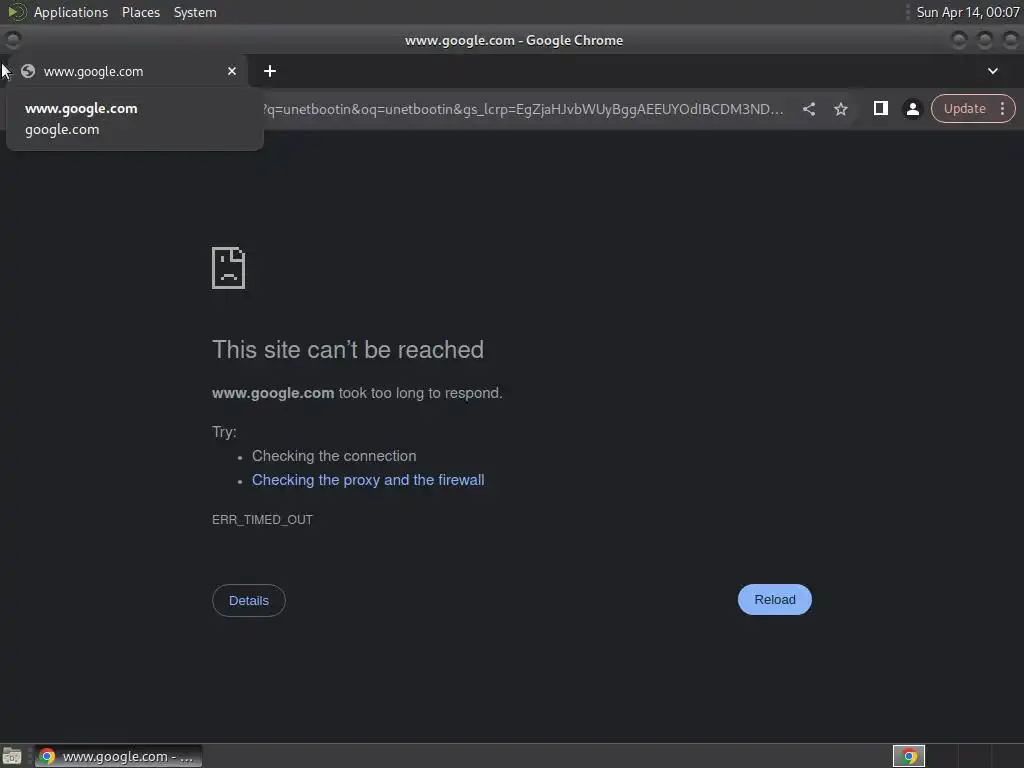Expand the tab search chevron
Image resolution: width=1024 pixels, height=768 pixels.
(x=993, y=71)
